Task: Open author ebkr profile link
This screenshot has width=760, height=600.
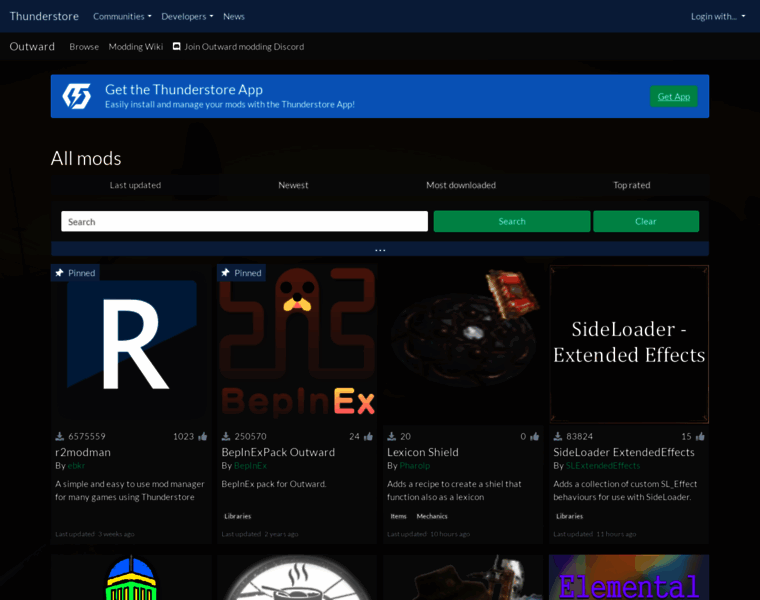Action: tap(76, 466)
